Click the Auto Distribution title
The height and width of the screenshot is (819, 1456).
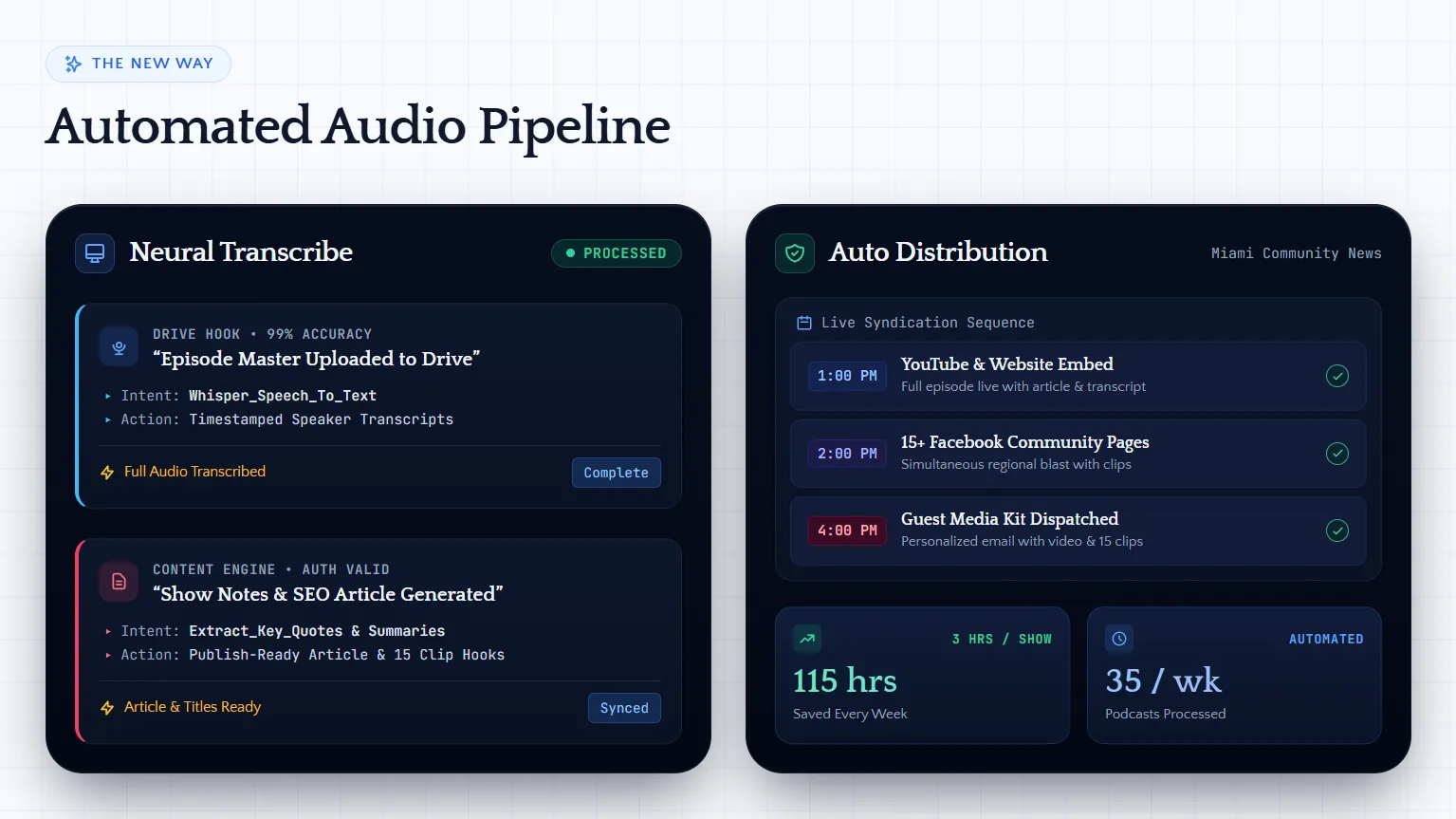[x=938, y=251]
